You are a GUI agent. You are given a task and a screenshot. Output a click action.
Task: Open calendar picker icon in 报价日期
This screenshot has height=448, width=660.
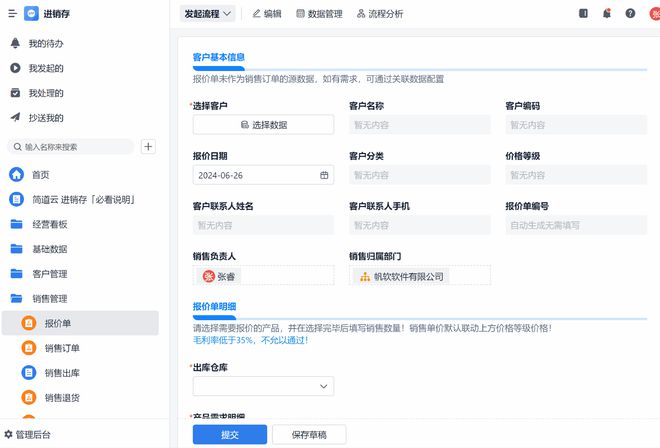(324, 175)
